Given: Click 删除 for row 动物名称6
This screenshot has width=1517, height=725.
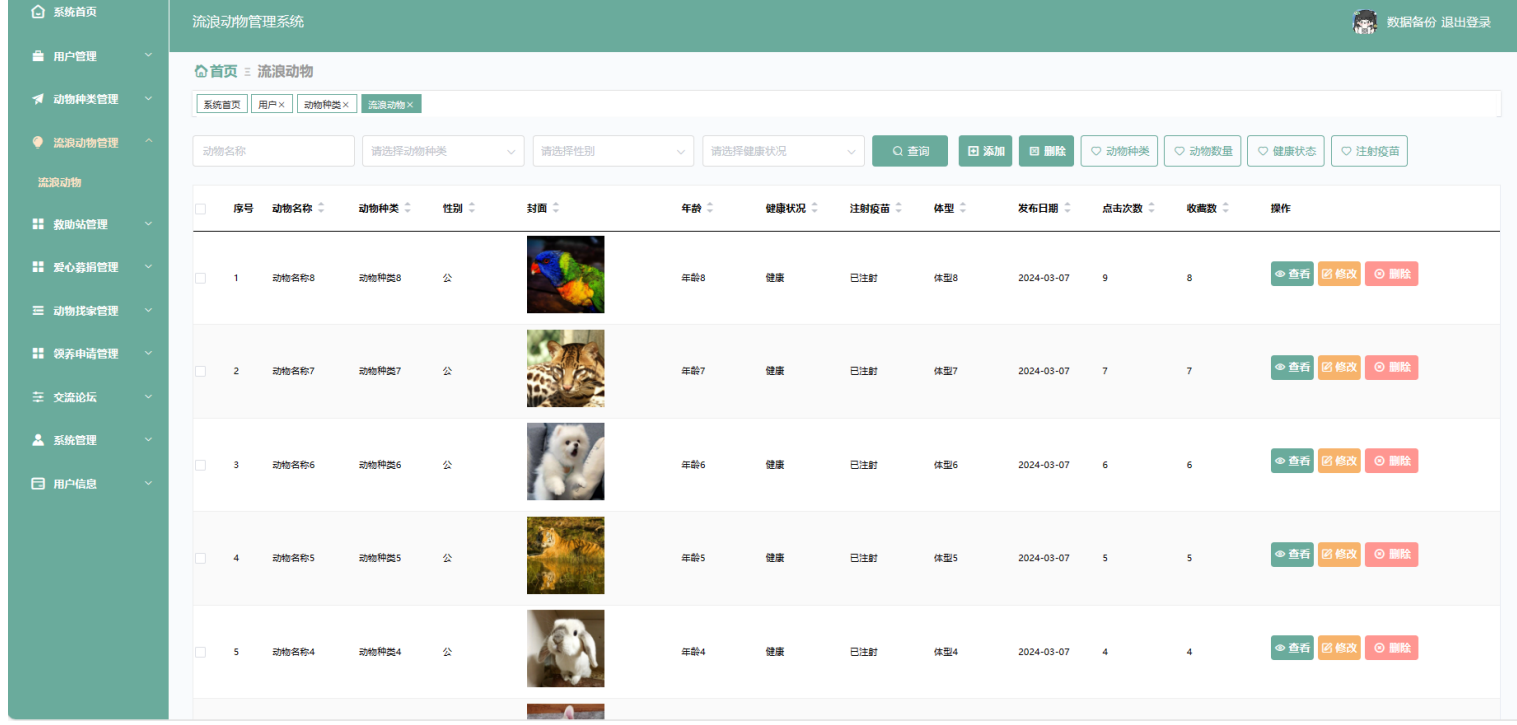Looking at the screenshot, I should pos(1391,461).
